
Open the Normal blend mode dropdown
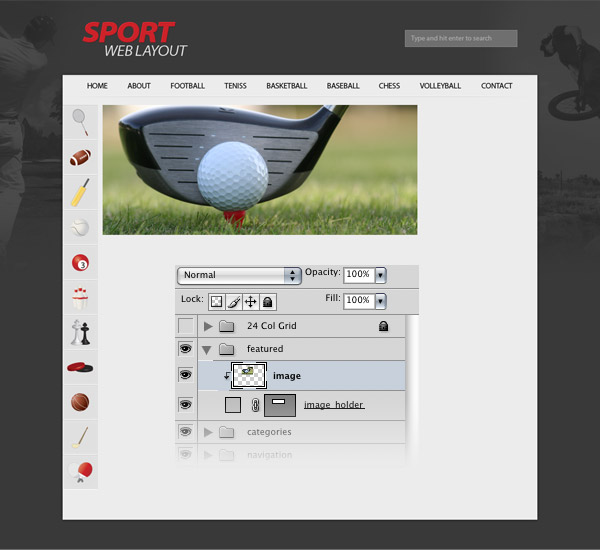pyautogui.click(x=239, y=275)
